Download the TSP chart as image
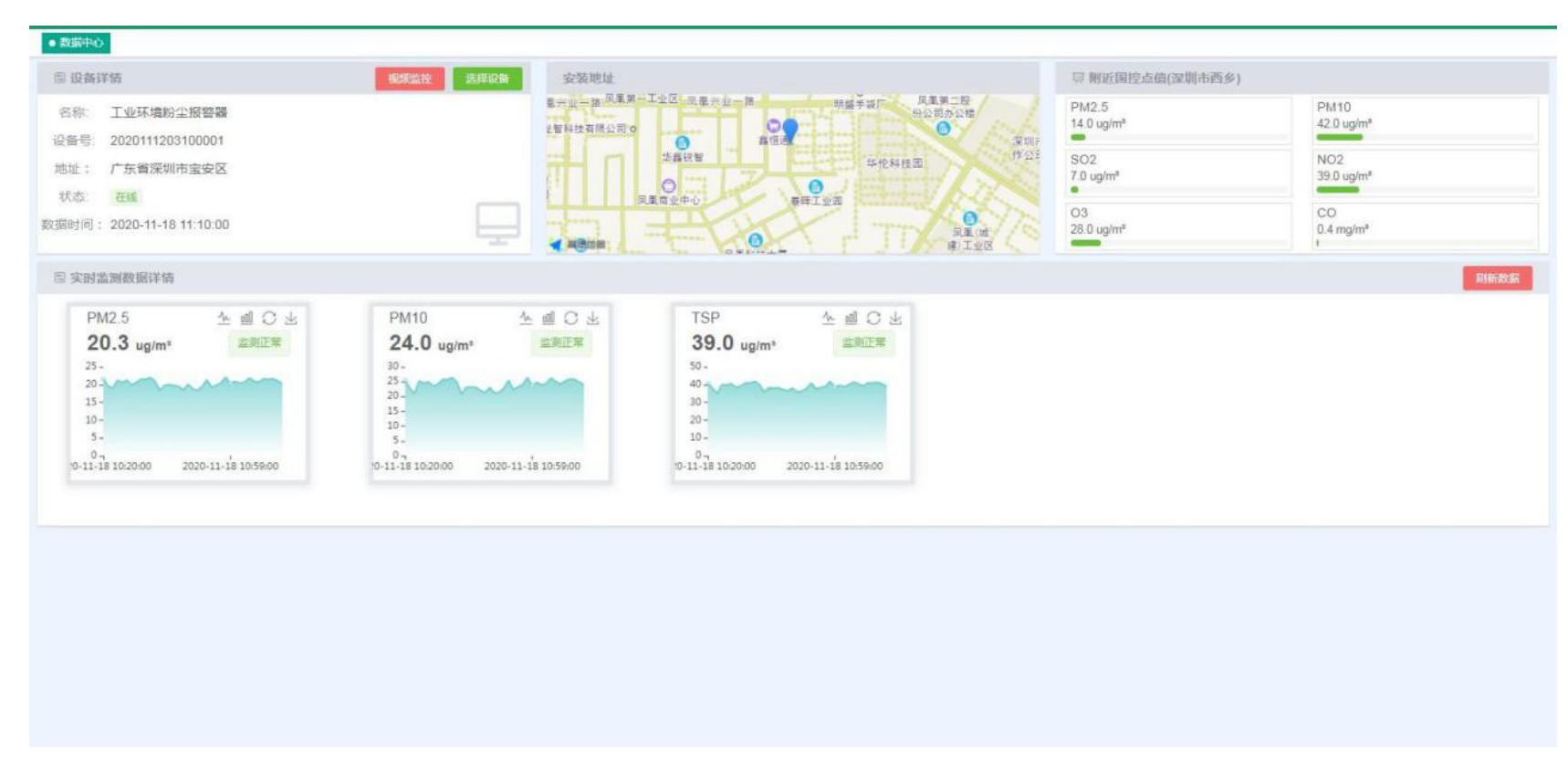 coord(895,318)
